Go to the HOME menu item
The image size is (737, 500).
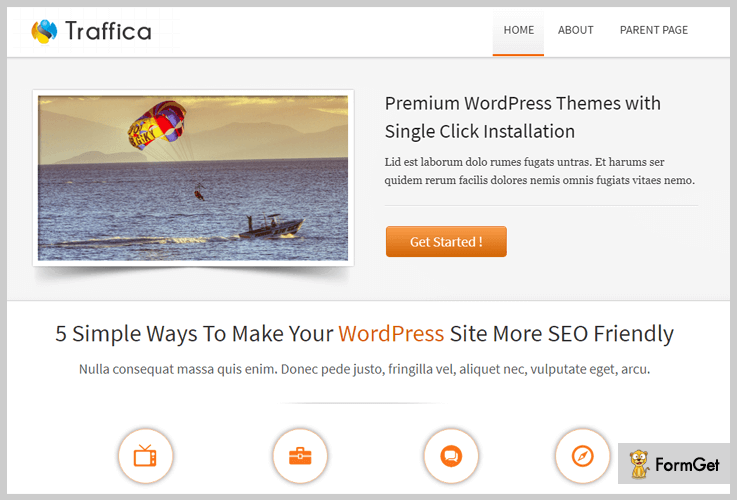click(x=518, y=30)
